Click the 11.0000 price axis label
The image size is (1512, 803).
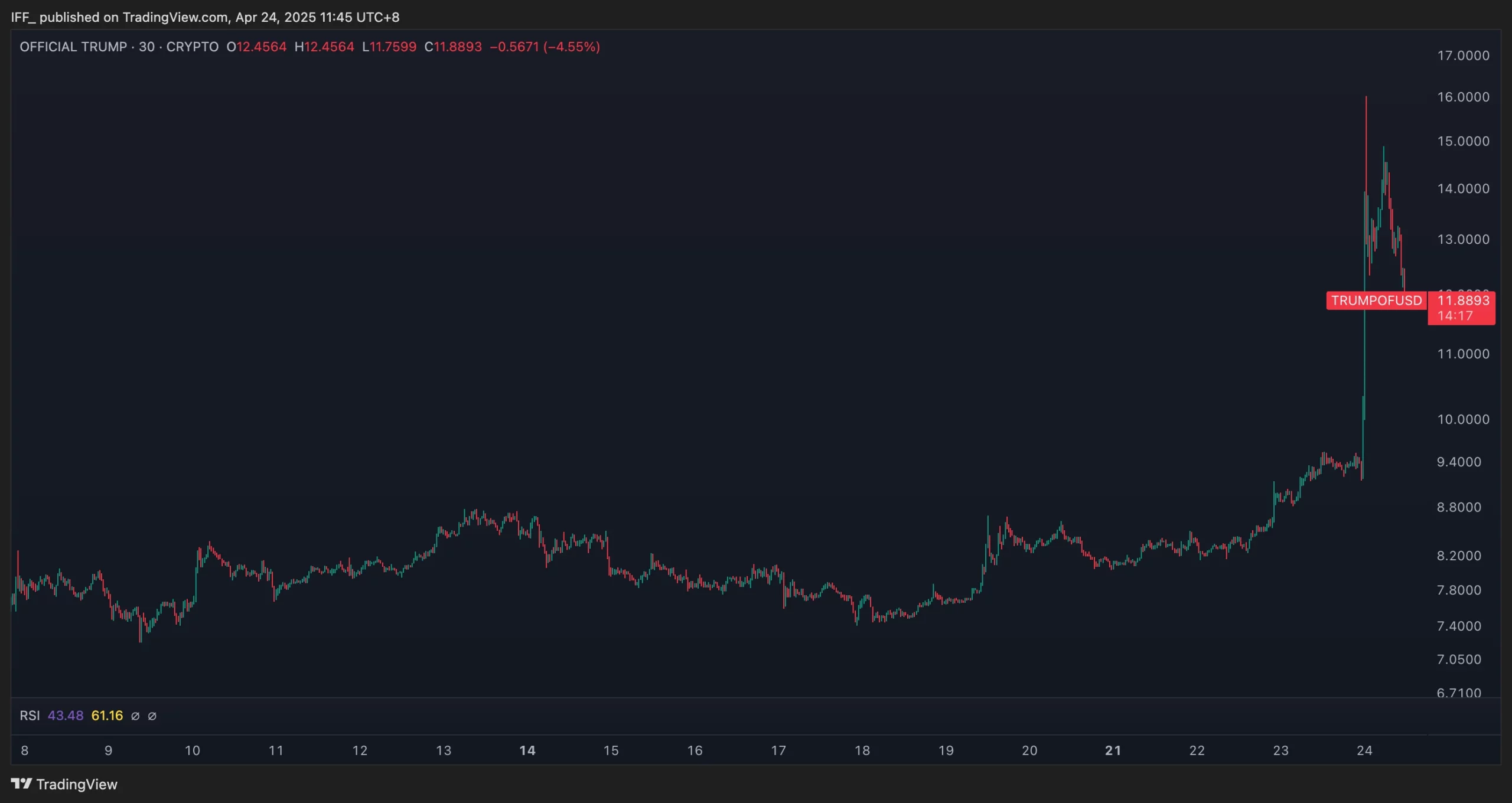[x=1463, y=354]
